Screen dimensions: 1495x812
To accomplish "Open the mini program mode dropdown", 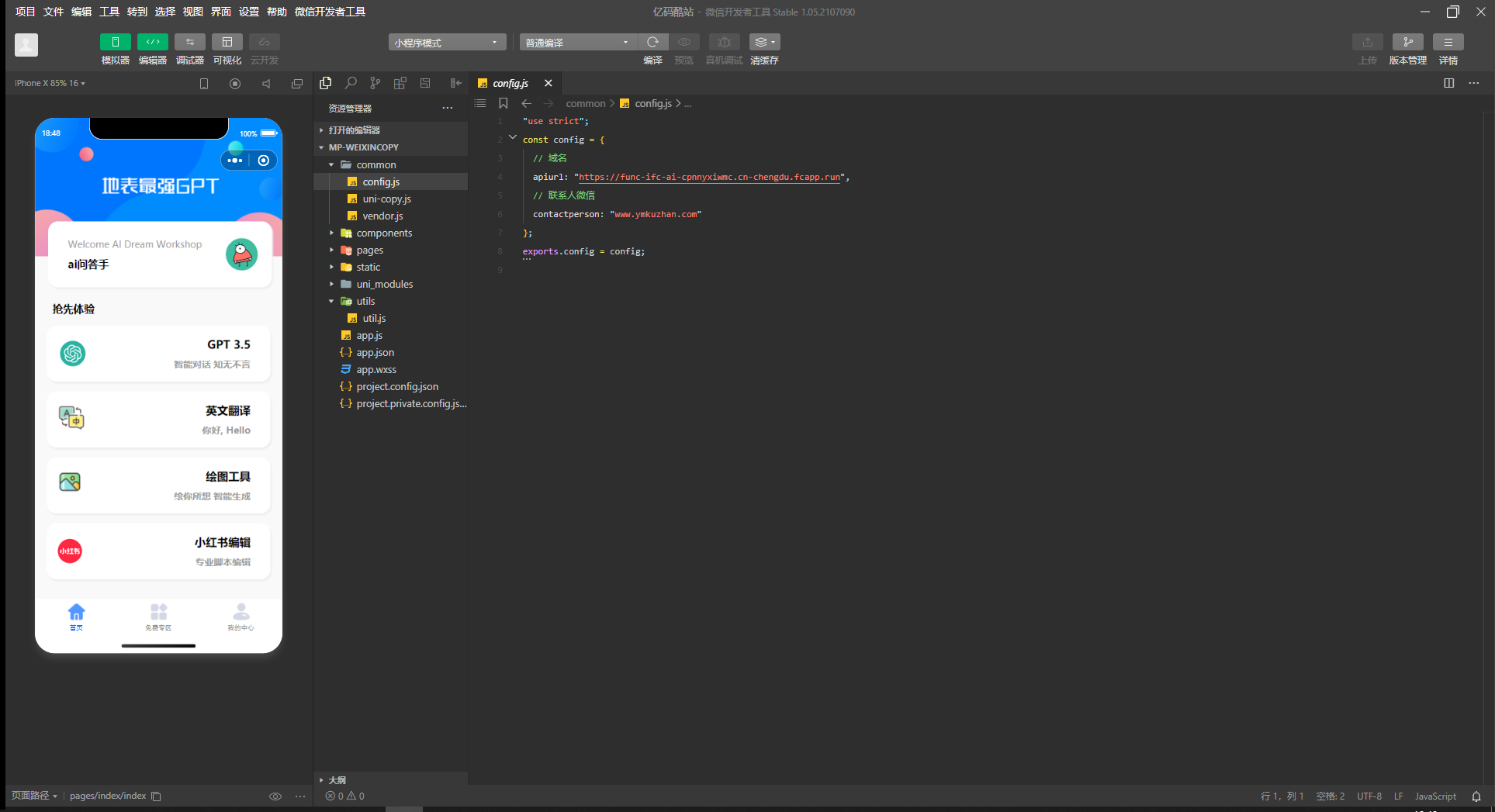I will [x=447, y=43].
